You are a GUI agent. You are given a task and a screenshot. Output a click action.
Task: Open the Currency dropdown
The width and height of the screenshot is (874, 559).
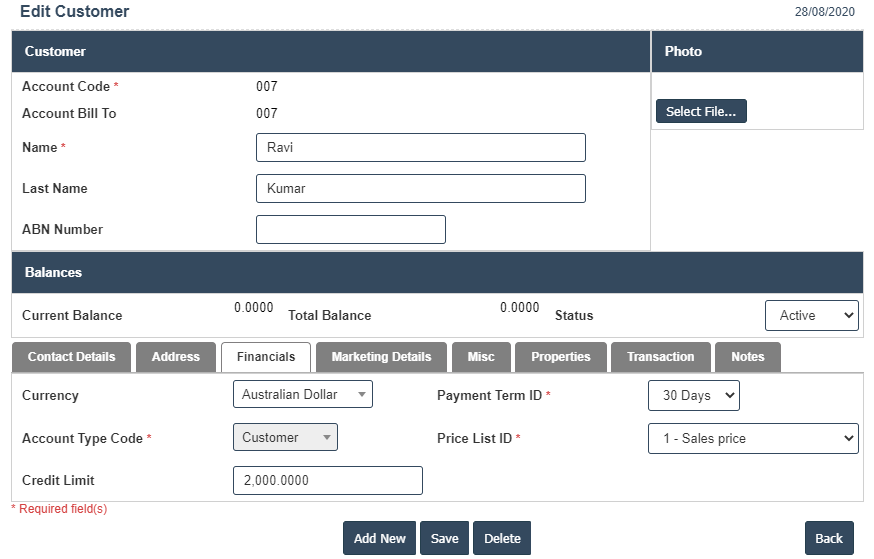click(302, 394)
